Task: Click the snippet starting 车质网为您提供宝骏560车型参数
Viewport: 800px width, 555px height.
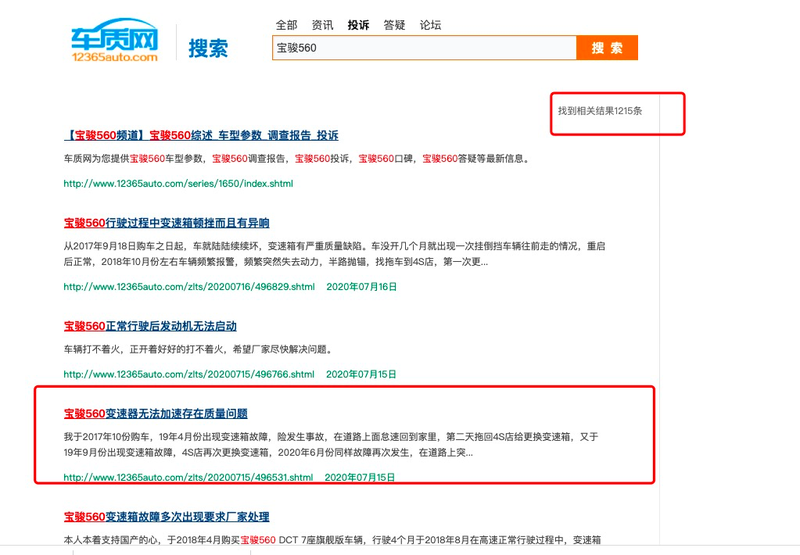Action: coord(297,159)
